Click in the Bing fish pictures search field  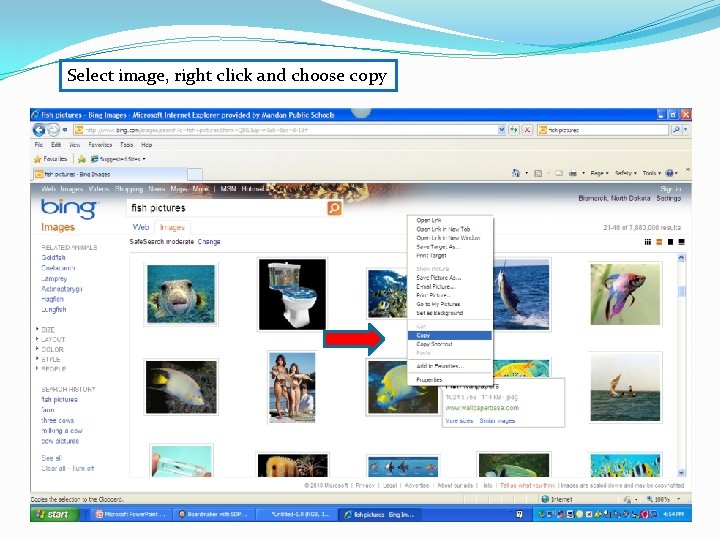227,208
